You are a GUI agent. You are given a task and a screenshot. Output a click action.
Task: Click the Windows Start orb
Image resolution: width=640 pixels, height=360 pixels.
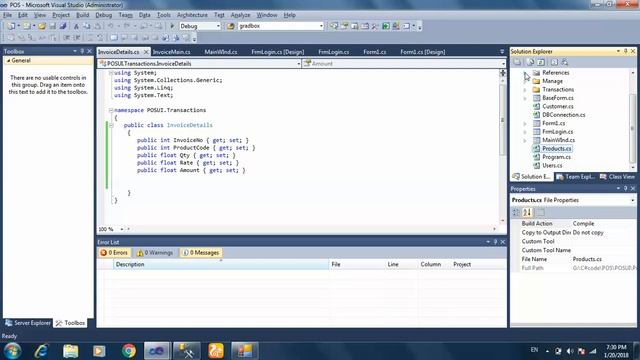click(12, 351)
